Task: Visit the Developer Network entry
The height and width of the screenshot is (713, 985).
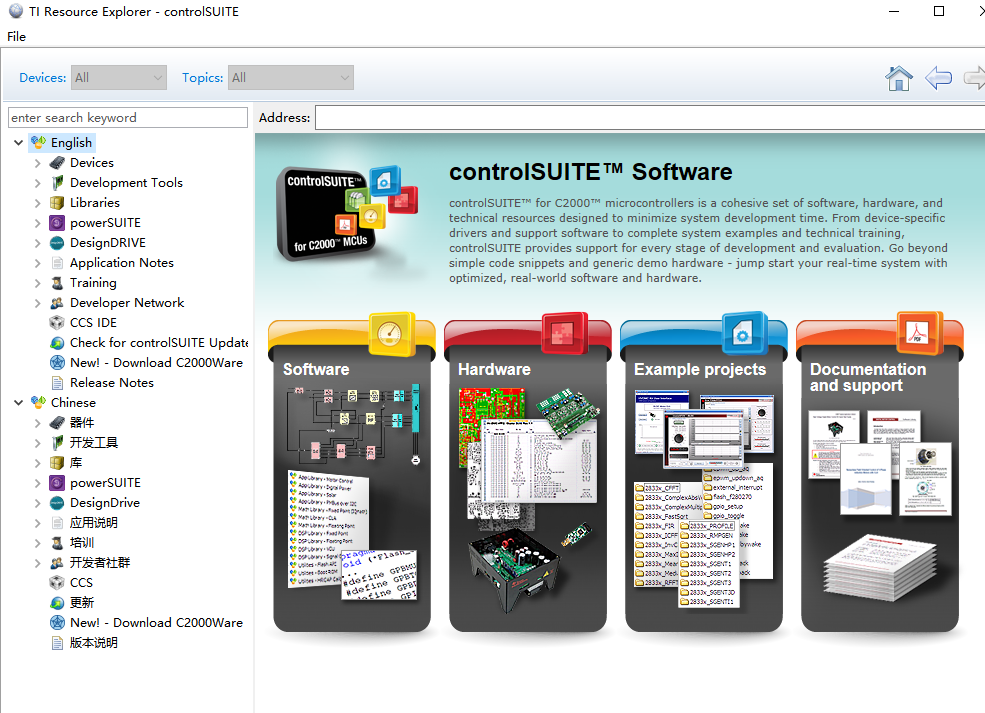Action: (x=127, y=302)
